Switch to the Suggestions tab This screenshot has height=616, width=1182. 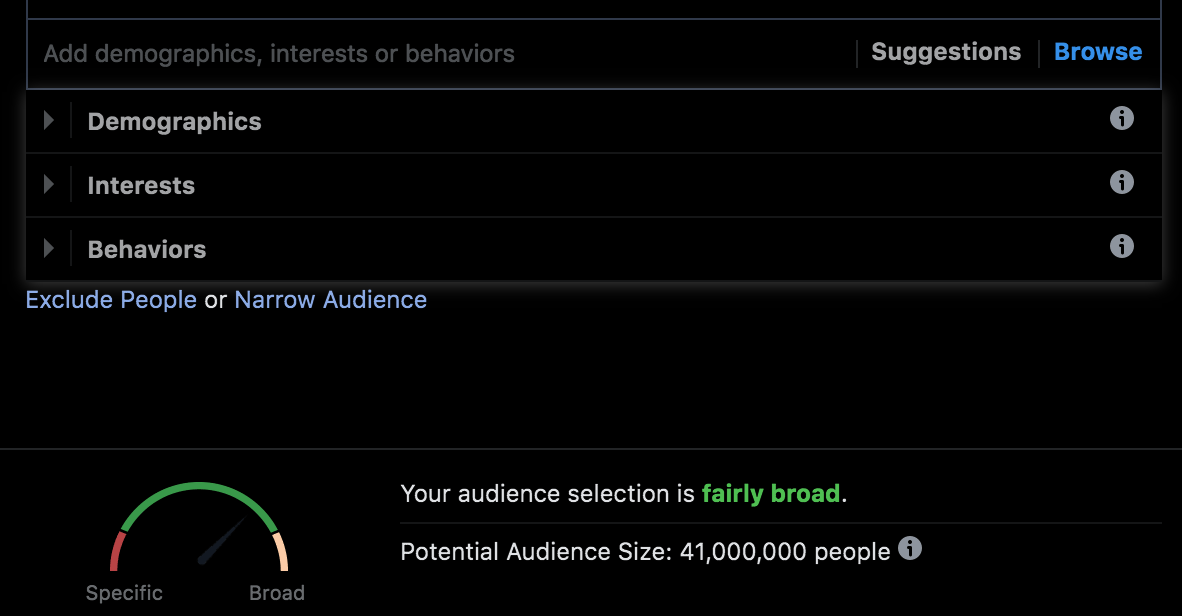[946, 52]
